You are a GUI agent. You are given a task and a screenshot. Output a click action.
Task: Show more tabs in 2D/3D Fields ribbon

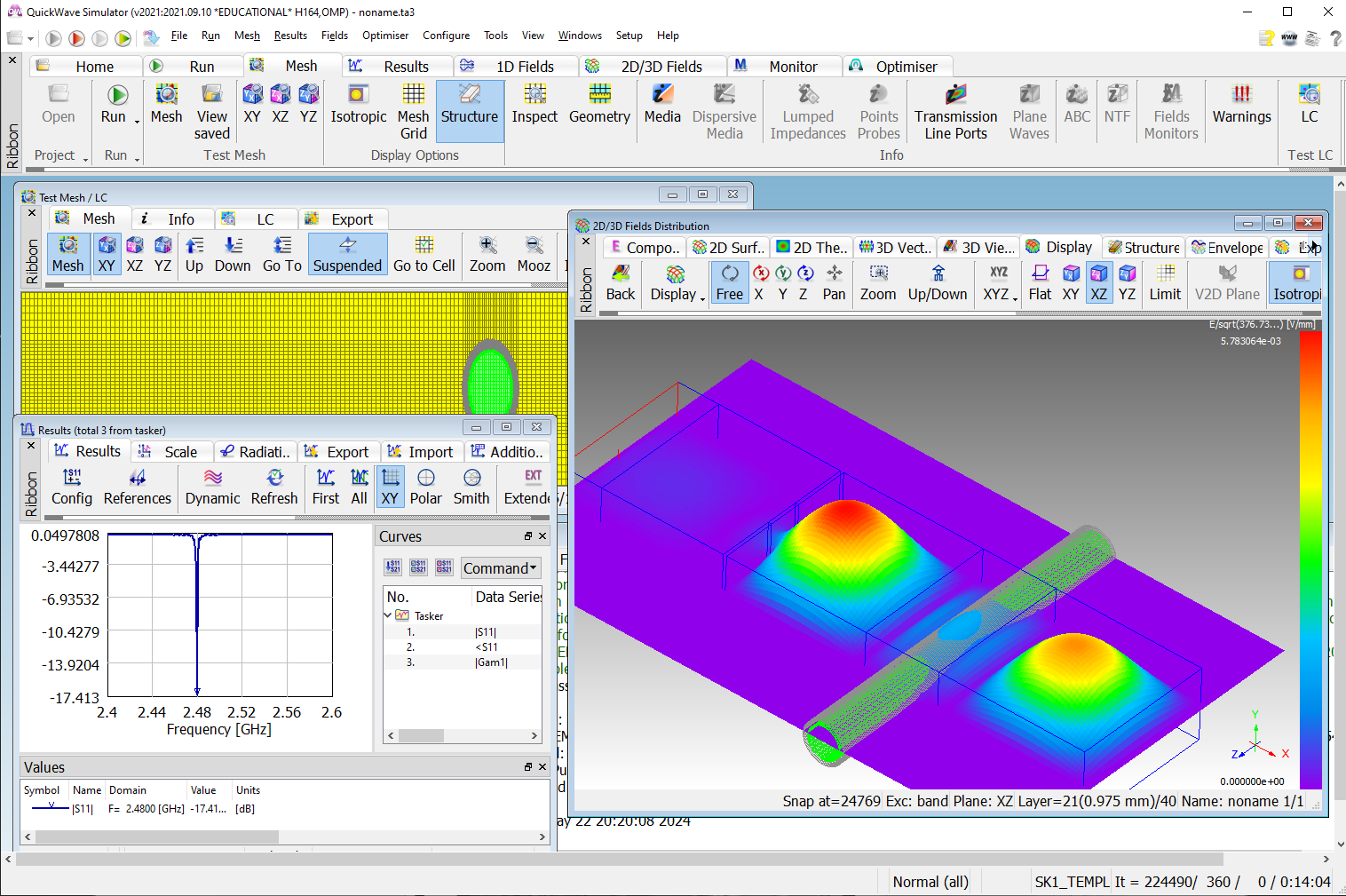[1314, 247]
